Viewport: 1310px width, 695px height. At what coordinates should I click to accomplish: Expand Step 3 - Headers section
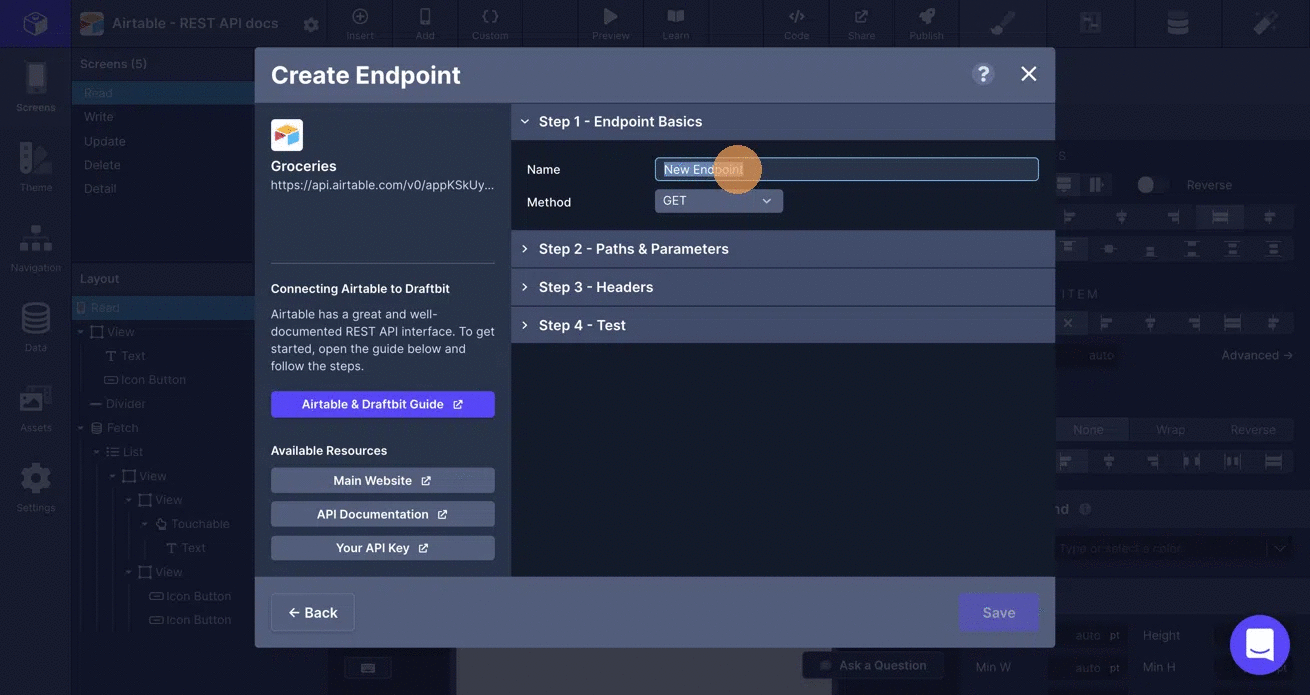click(x=783, y=287)
